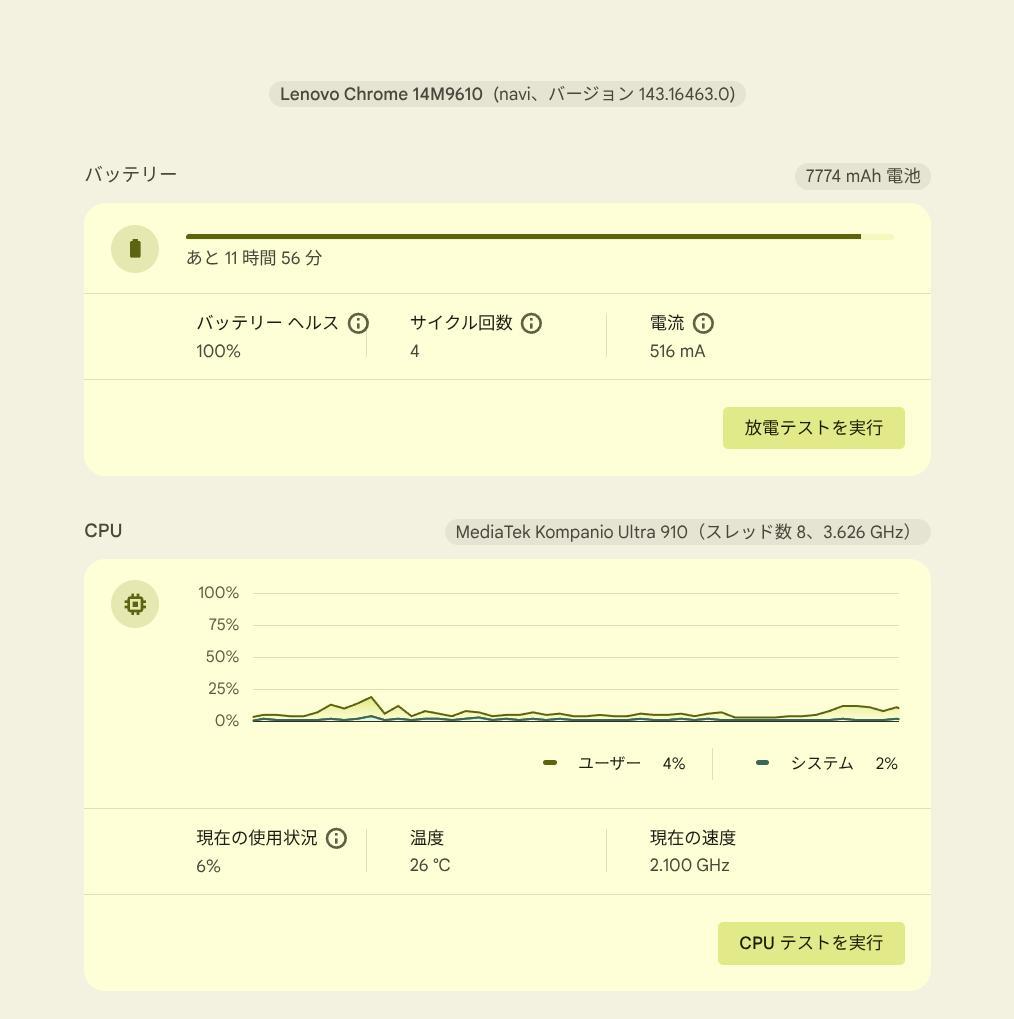1014x1019 pixels.
Task: Click the 100% label on chart axis
Action: pos(218,593)
